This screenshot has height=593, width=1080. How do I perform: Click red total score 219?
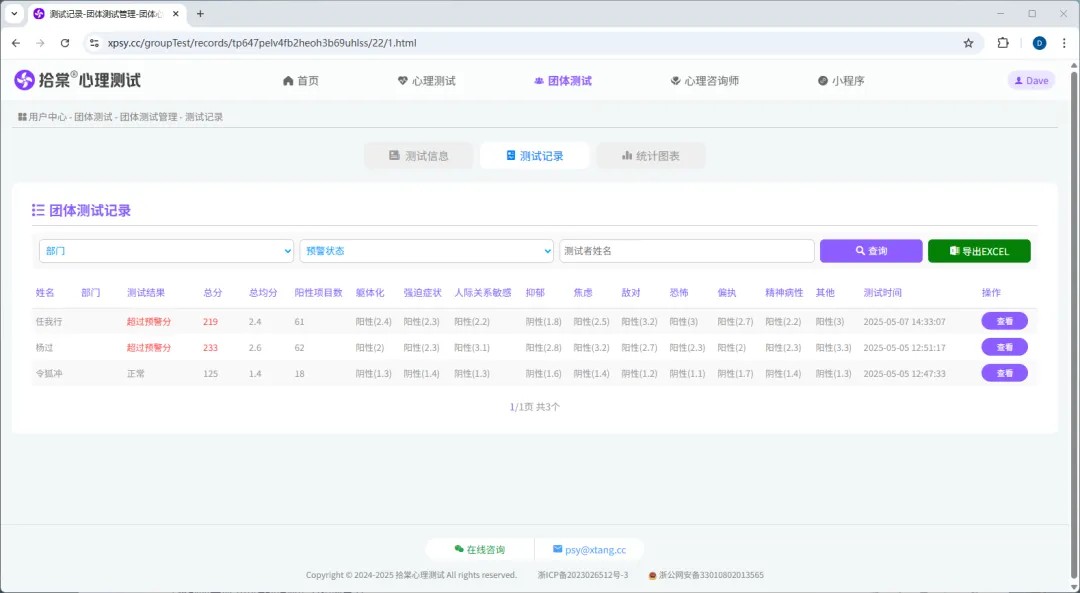210,322
